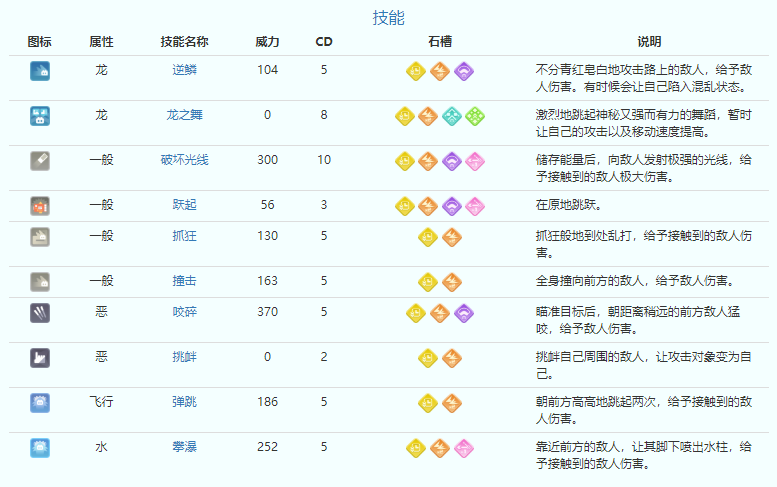This screenshot has width=777, height=487.
Task: Click the pink stone slot in 跃起 row
Action: [475, 206]
